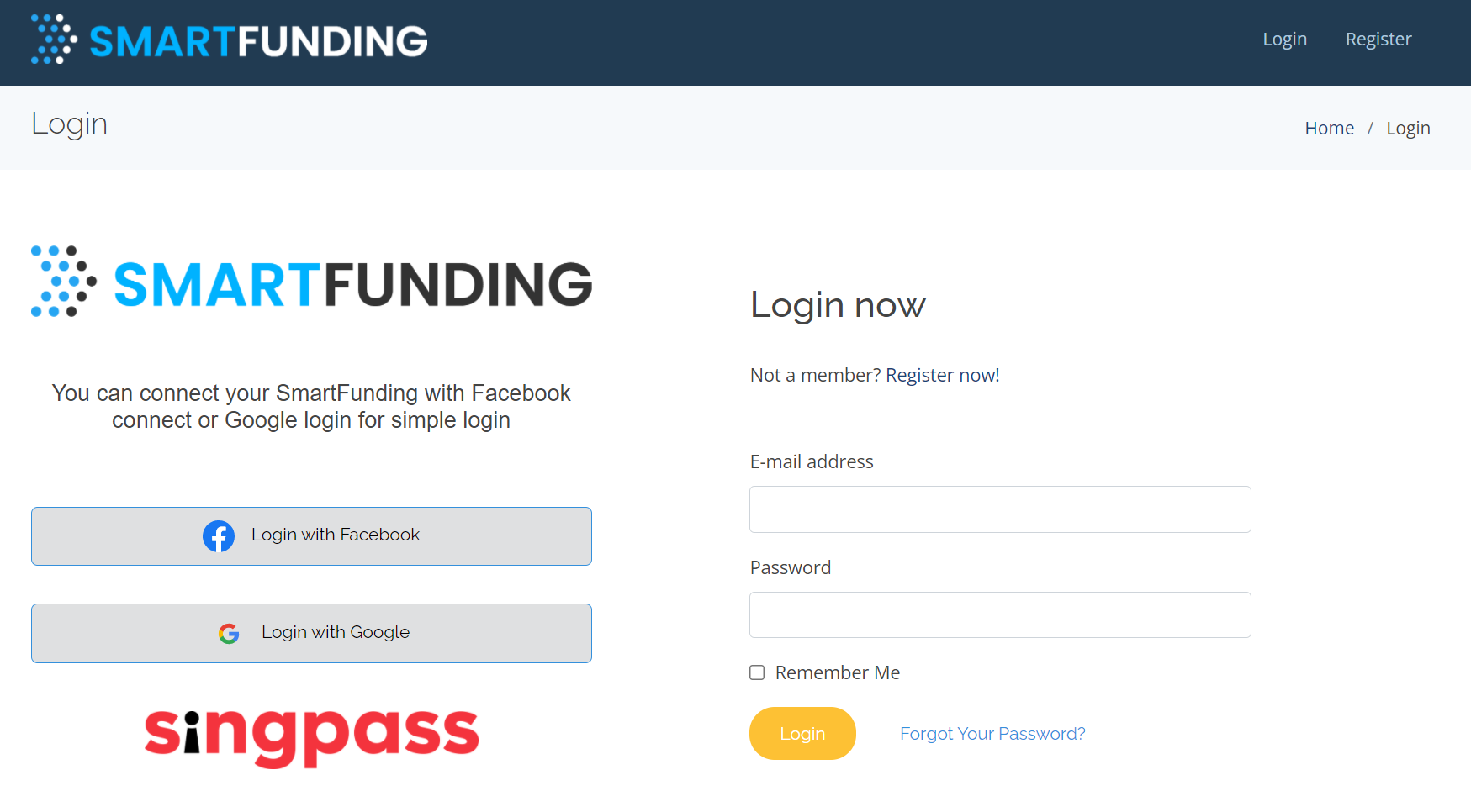Click the "Password" field label
This screenshot has width=1471, height=812.
[x=791, y=567]
